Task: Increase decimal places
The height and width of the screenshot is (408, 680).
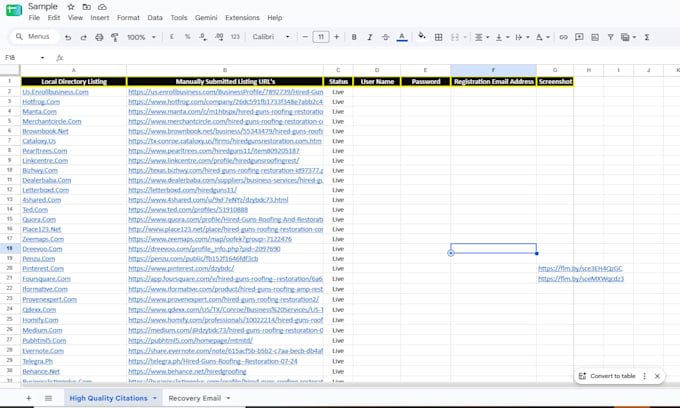Action: [219, 37]
